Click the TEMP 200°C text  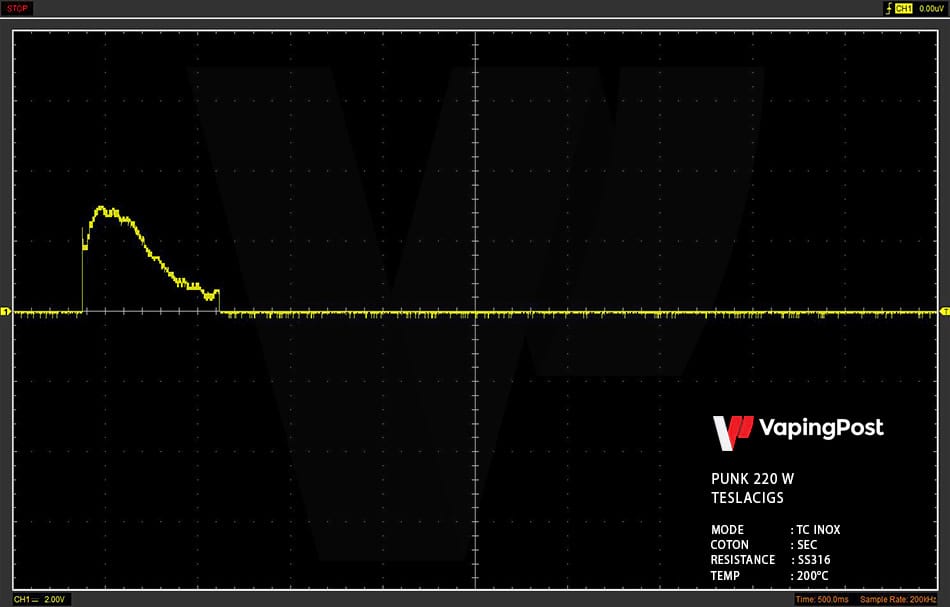(769, 575)
